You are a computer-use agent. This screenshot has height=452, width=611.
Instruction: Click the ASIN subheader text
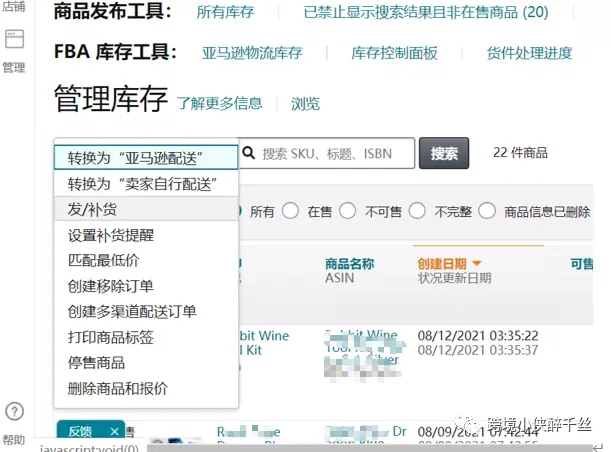[x=340, y=278]
